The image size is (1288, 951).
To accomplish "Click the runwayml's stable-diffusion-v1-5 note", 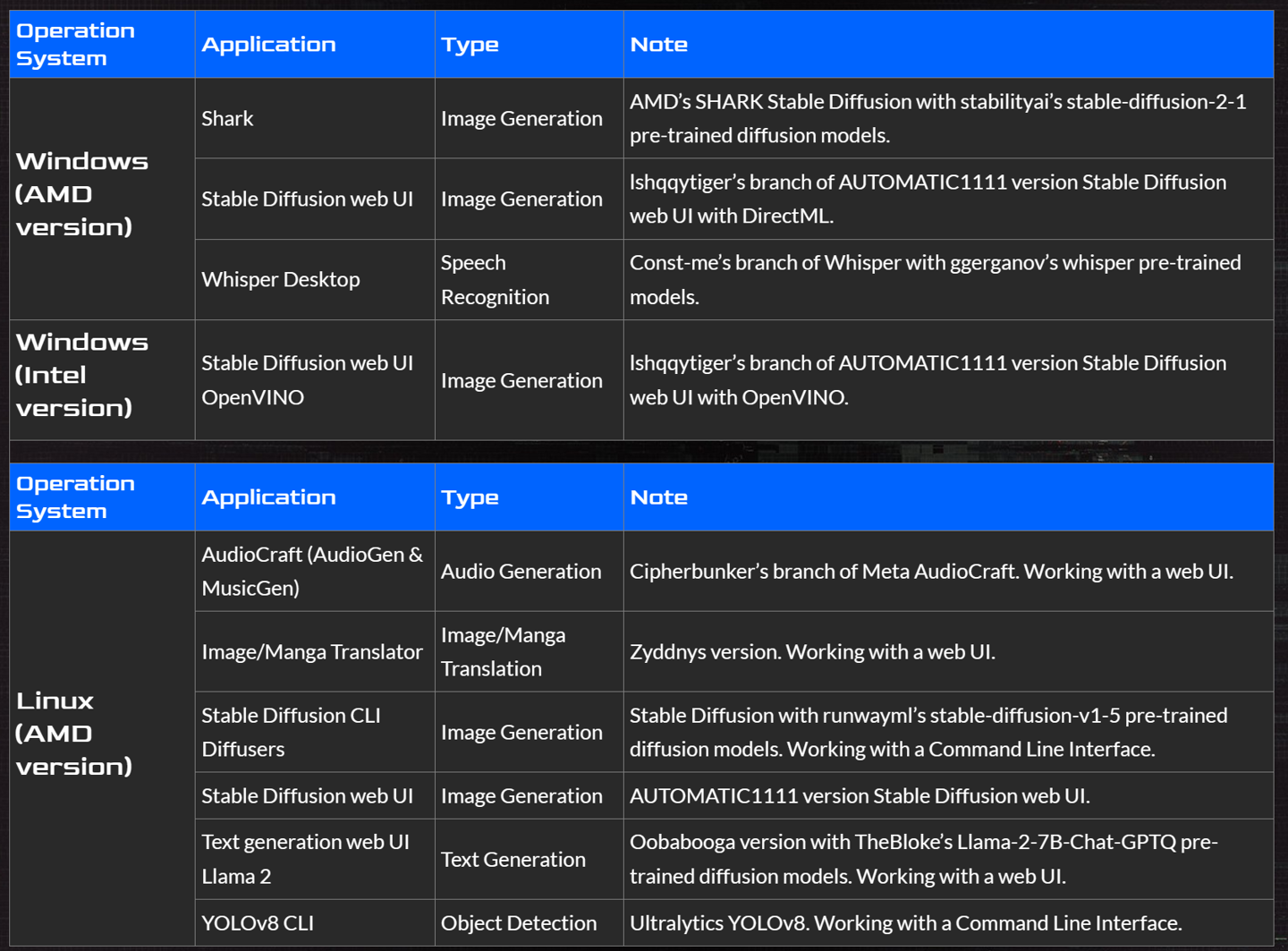I will point(948,732).
